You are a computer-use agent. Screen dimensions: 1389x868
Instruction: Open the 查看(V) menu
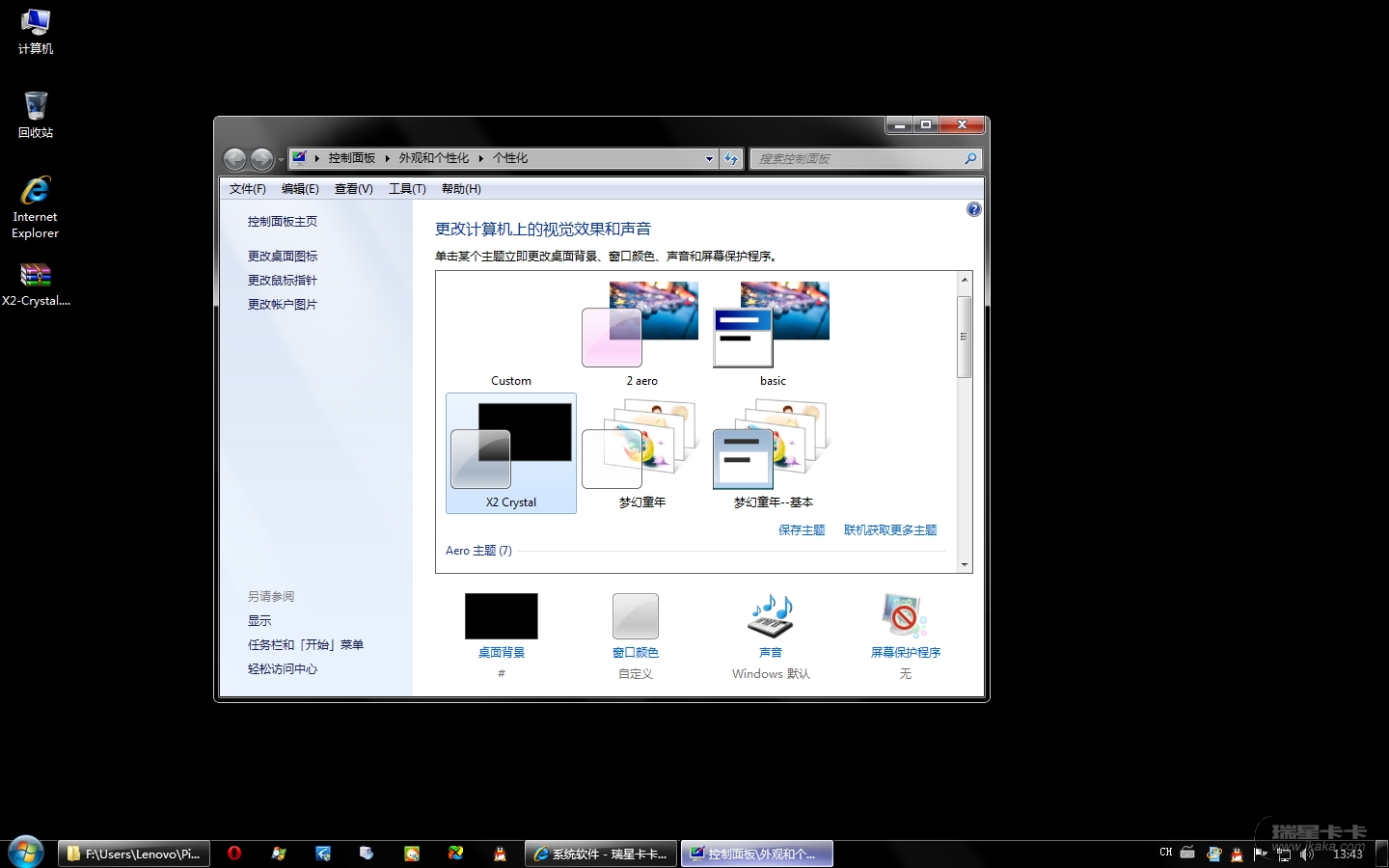(354, 189)
